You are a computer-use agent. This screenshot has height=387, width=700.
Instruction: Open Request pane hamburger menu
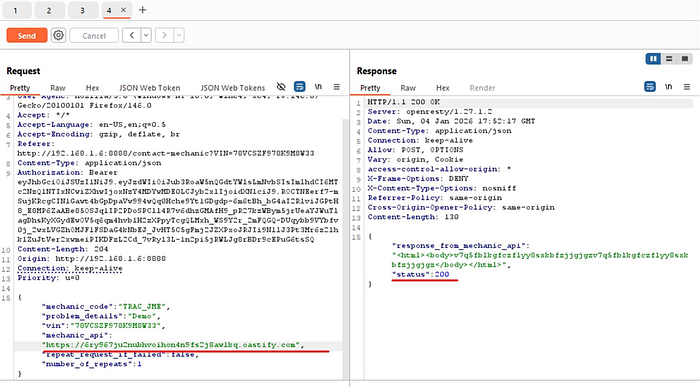pyautogui.click(x=337, y=87)
